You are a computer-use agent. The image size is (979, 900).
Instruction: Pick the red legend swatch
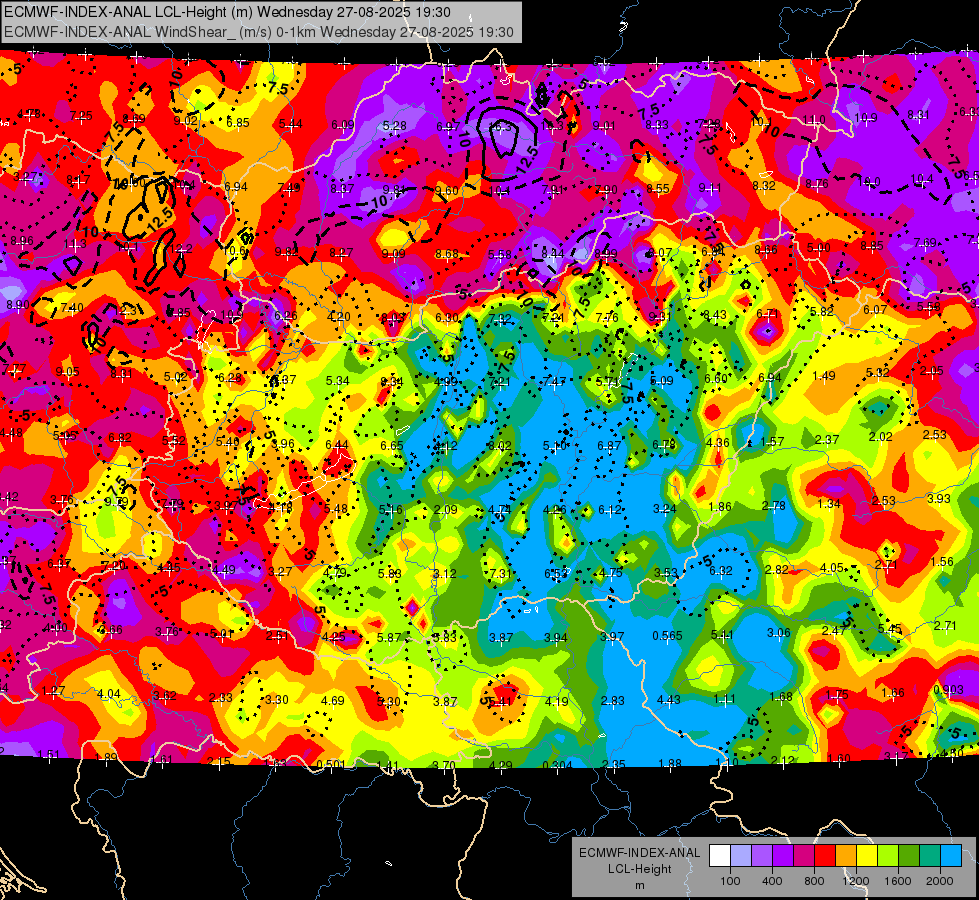click(x=825, y=856)
